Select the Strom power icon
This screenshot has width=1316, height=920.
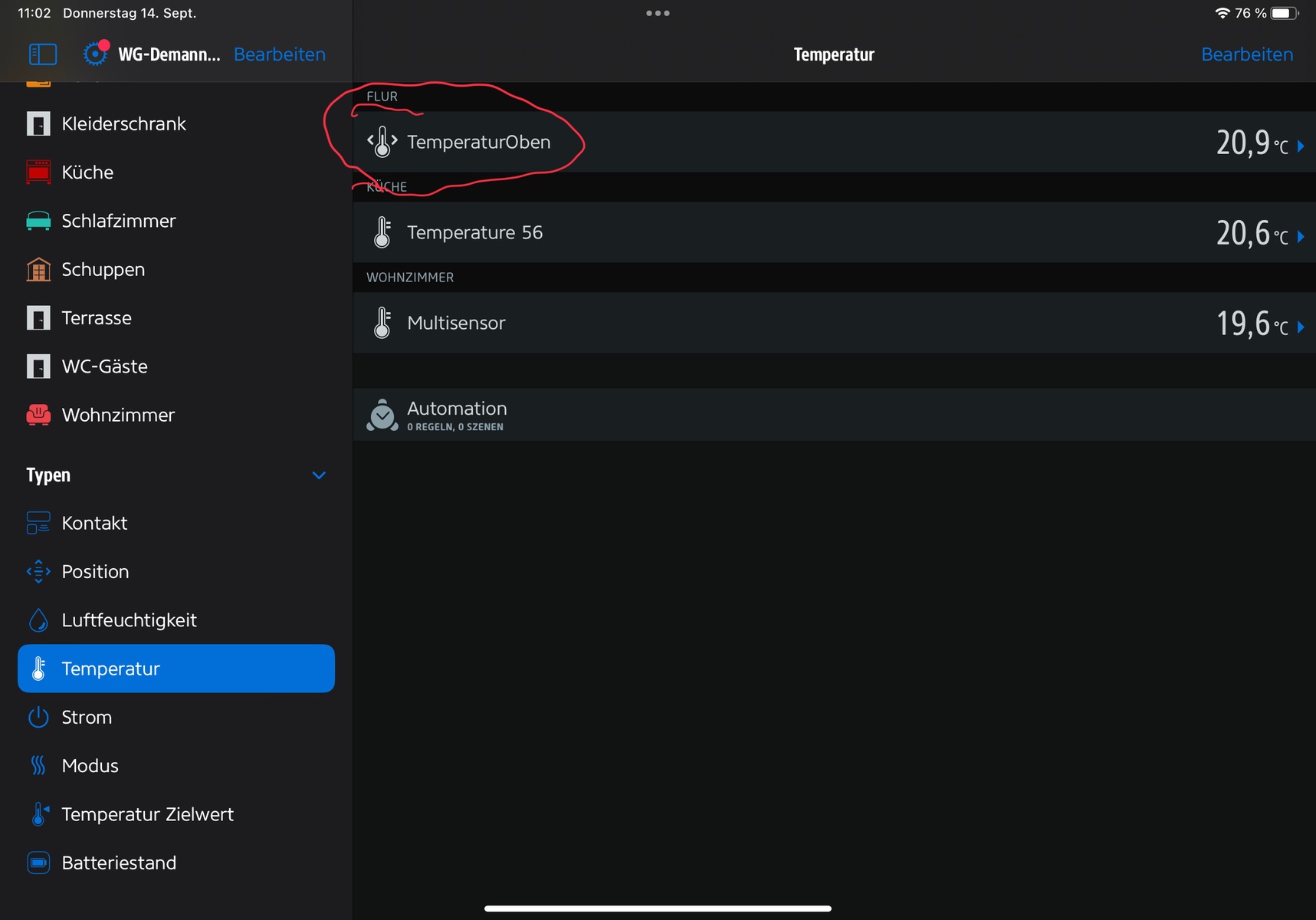[38, 718]
